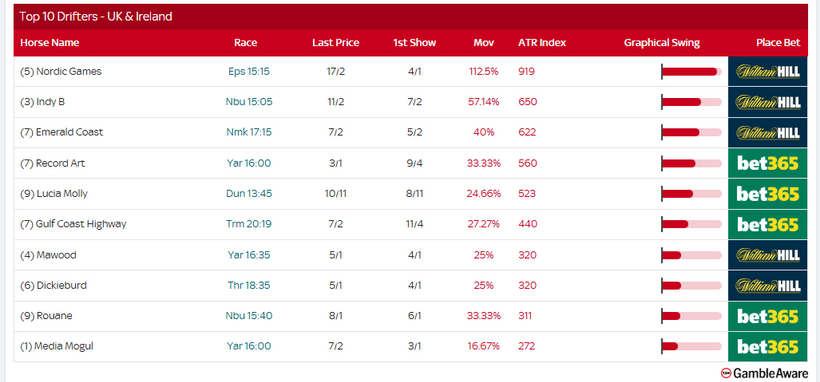Click William Hill logo for Nordic Games
This screenshot has width=820, height=382.
[768, 72]
